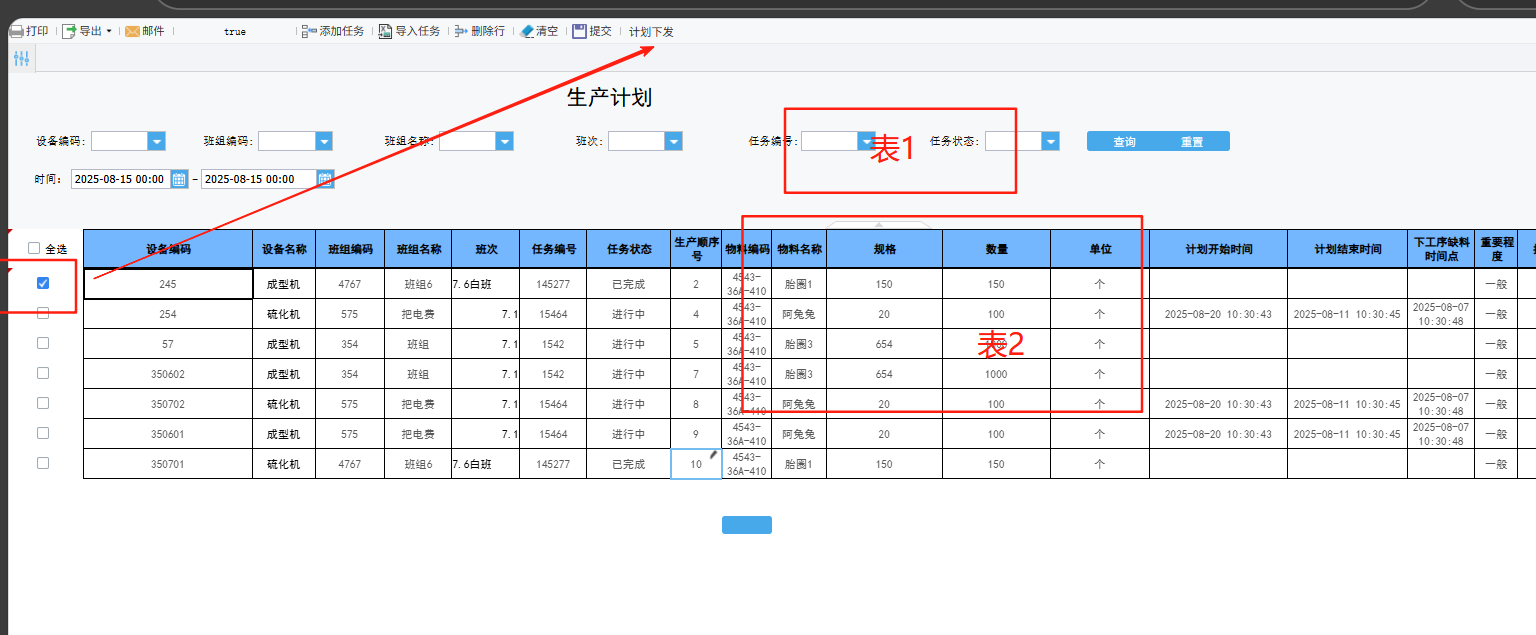Expand the 班组编码 dropdown
The width and height of the screenshot is (1536, 635).
click(x=324, y=141)
